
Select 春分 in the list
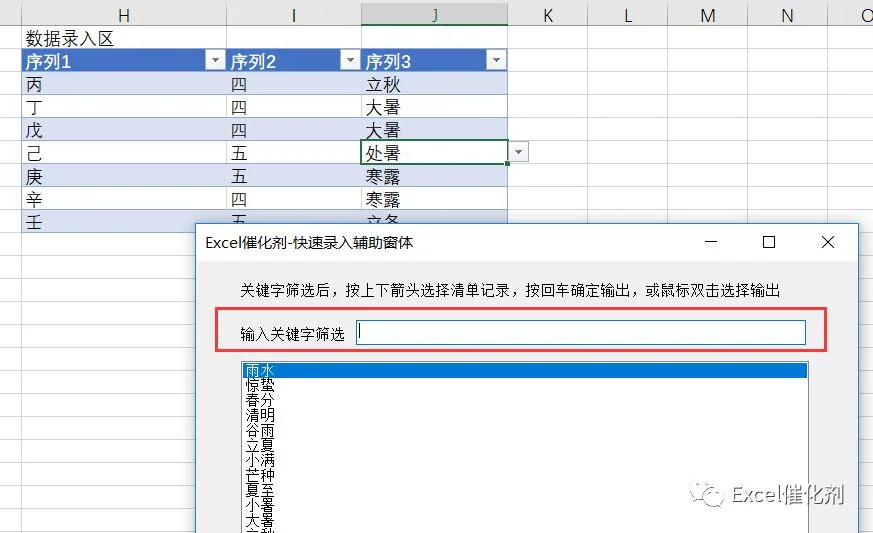click(x=524, y=400)
